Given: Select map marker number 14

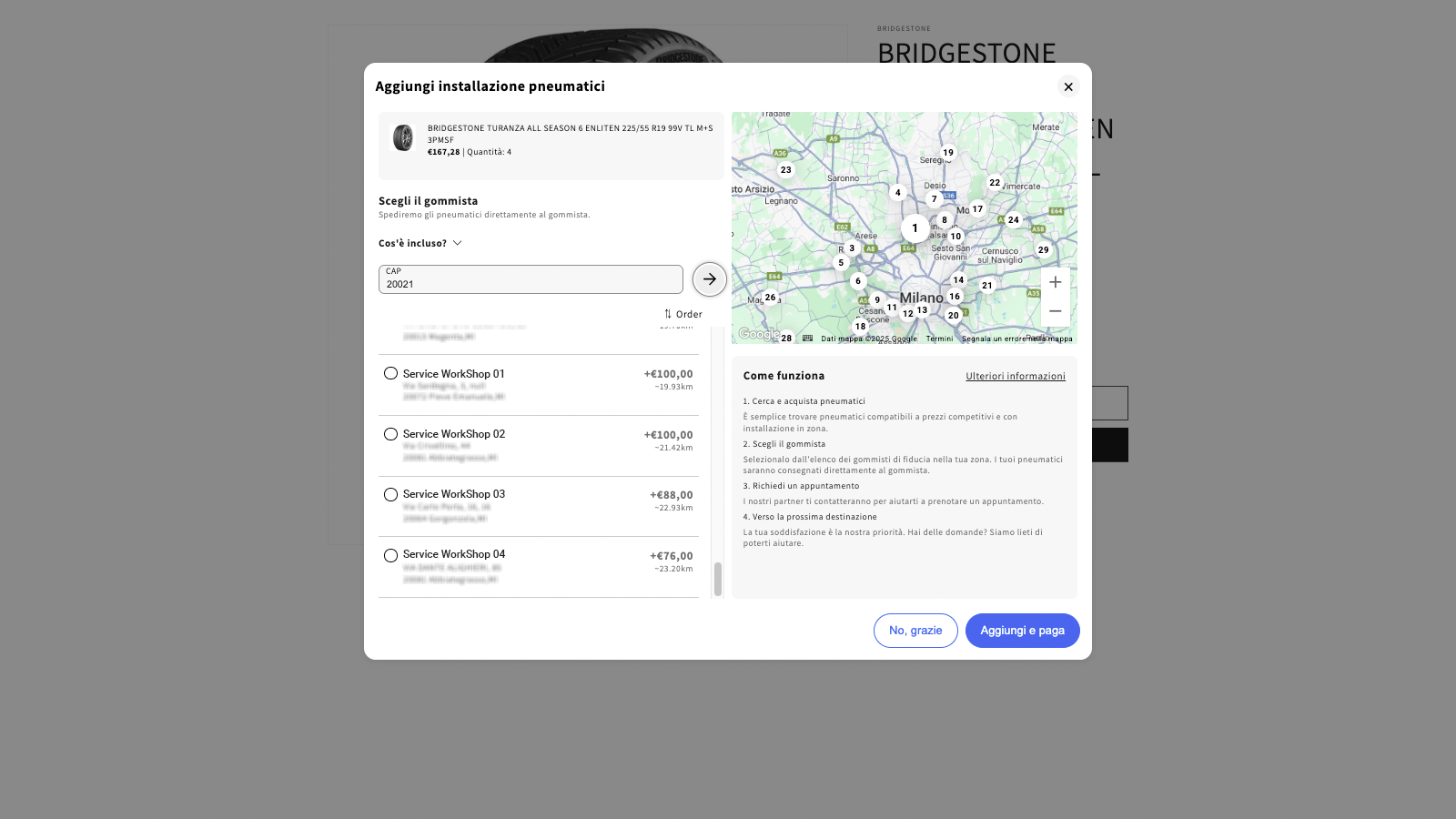Looking at the screenshot, I should (x=958, y=280).
